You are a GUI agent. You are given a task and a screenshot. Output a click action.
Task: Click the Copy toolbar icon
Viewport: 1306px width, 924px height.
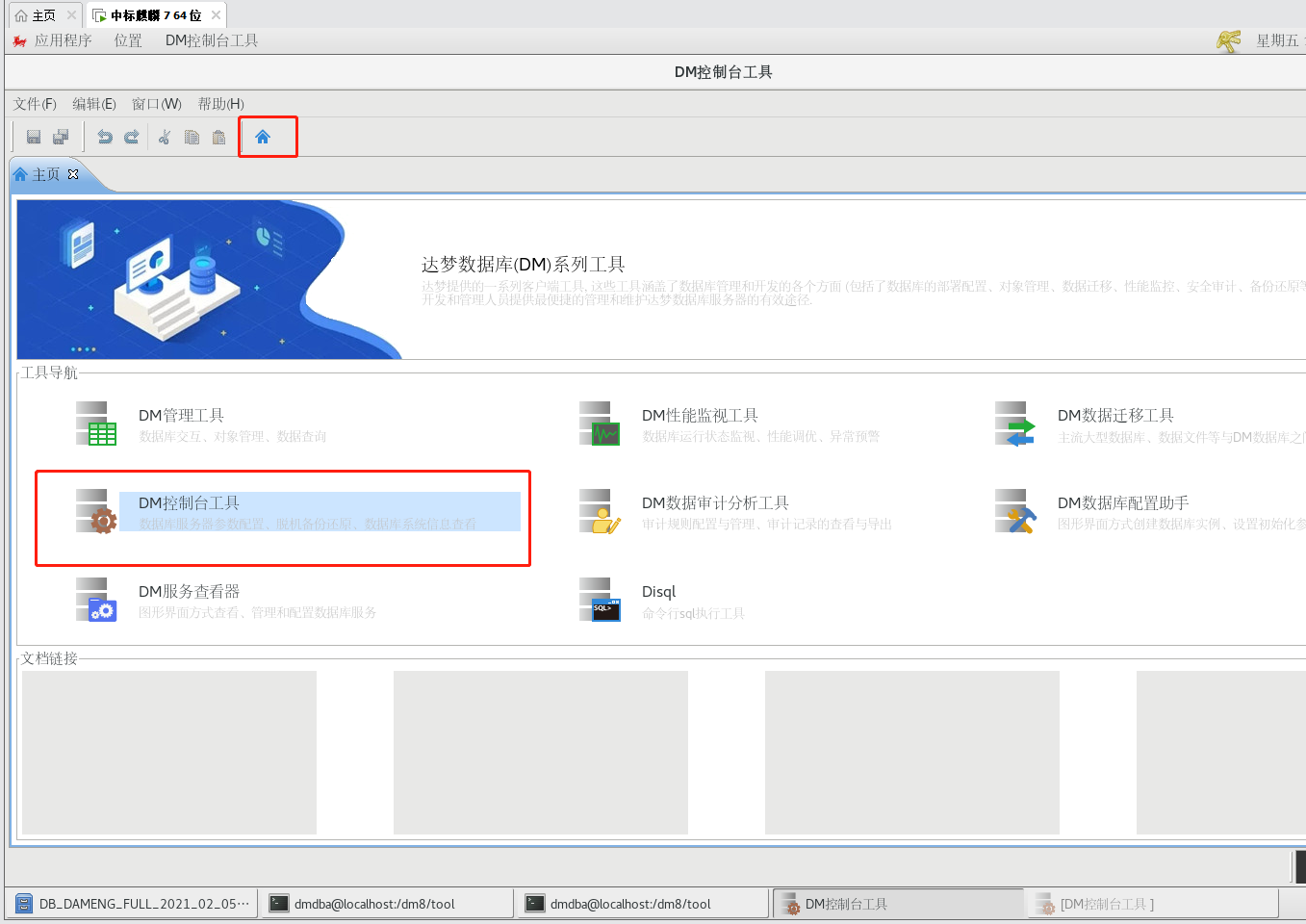point(192,138)
